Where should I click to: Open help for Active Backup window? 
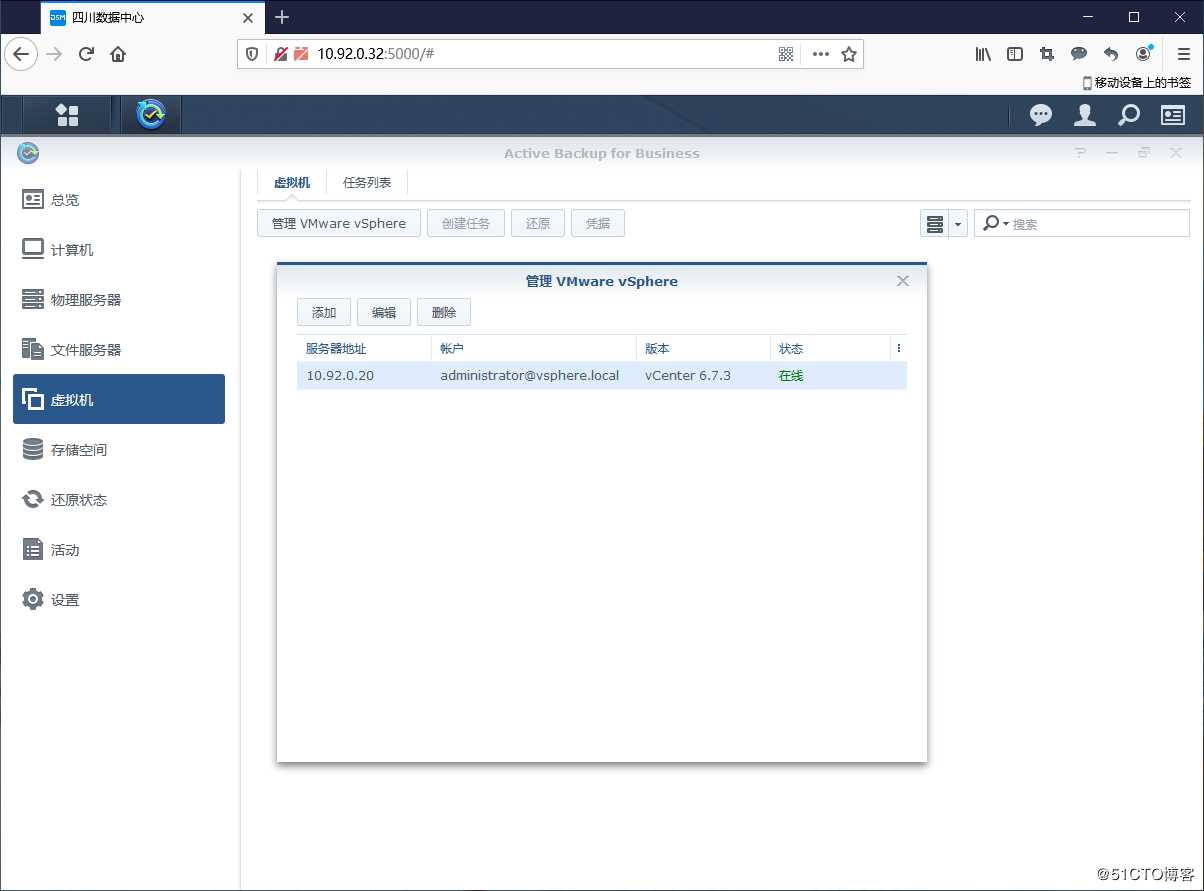click(x=1080, y=153)
